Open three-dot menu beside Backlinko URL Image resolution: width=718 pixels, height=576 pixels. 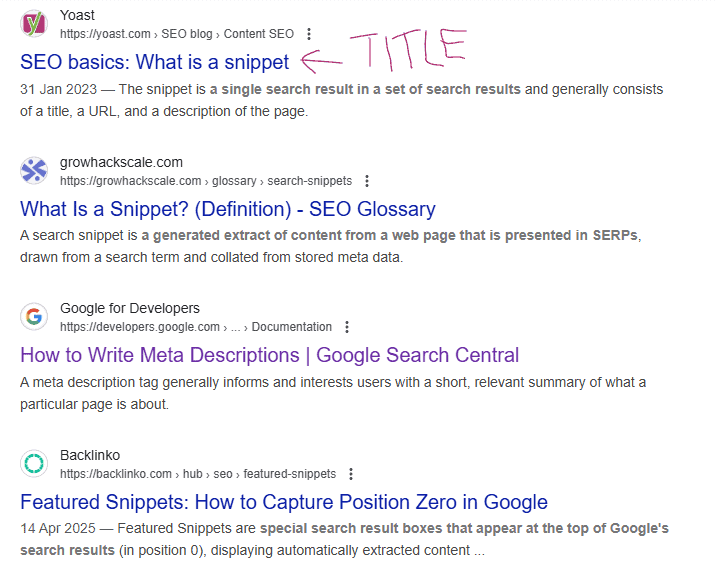point(351,474)
